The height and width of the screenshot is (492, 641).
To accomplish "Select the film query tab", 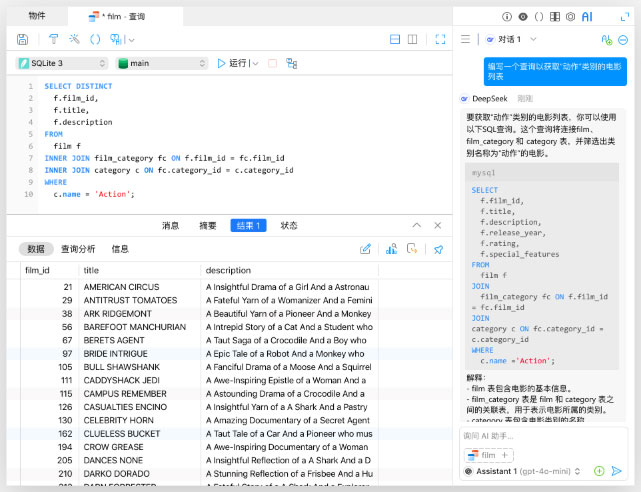I will click(125, 16).
